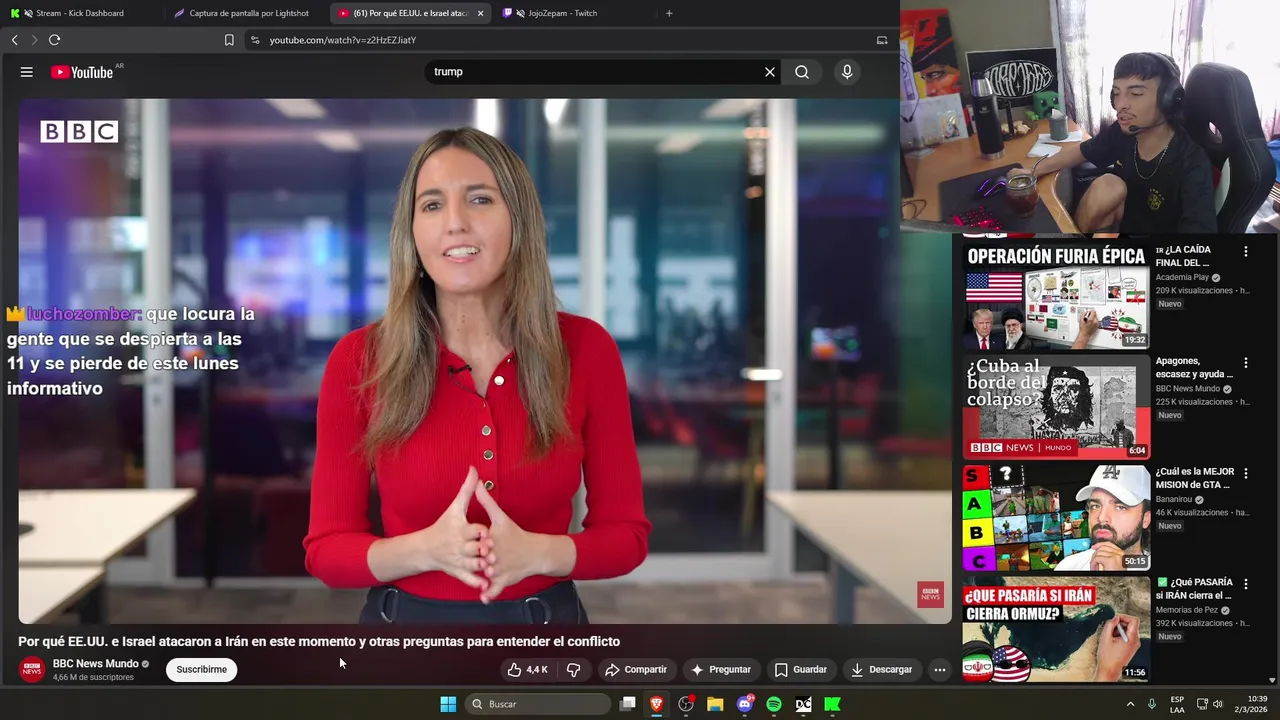This screenshot has height=720, width=1280.
Task: Open the Windows Start menu
Action: pyautogui.click(x=448, y=704)
